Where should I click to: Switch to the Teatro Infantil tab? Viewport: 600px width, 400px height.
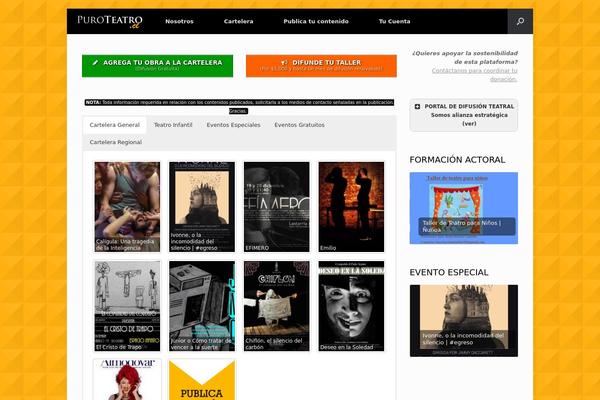tap(173, 125)
